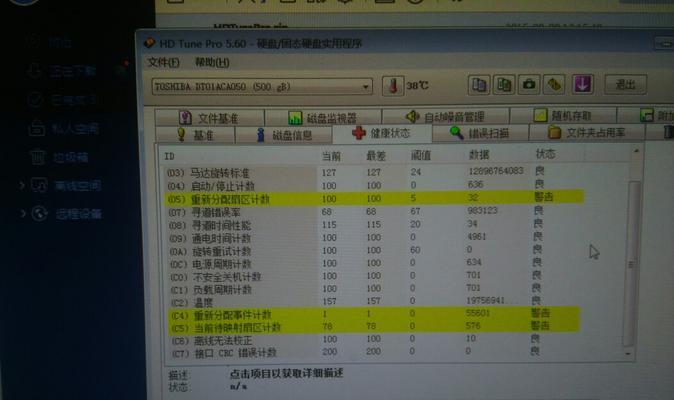This screenshot has width=674, height=400.
Task: Expand the 远程设备 chevron in sidebar
Action: point(23,213)
